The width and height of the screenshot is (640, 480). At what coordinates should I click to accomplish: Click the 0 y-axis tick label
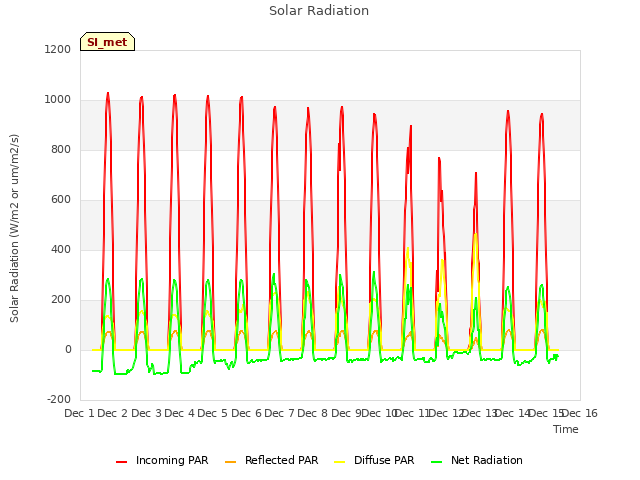tap(68, 349)
